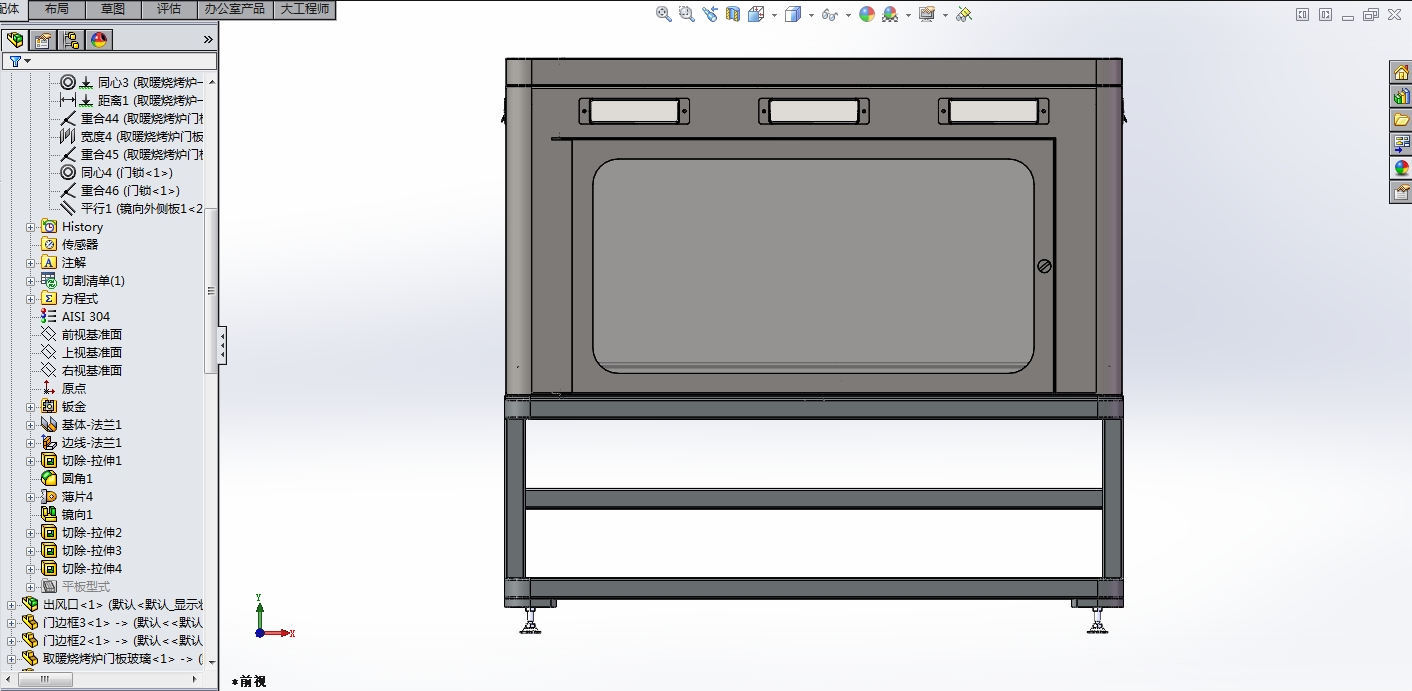The height and width of the screenshot is (691, 1412).
Task: Select the 原点 origin item
Action: click(x=64, y=388)
